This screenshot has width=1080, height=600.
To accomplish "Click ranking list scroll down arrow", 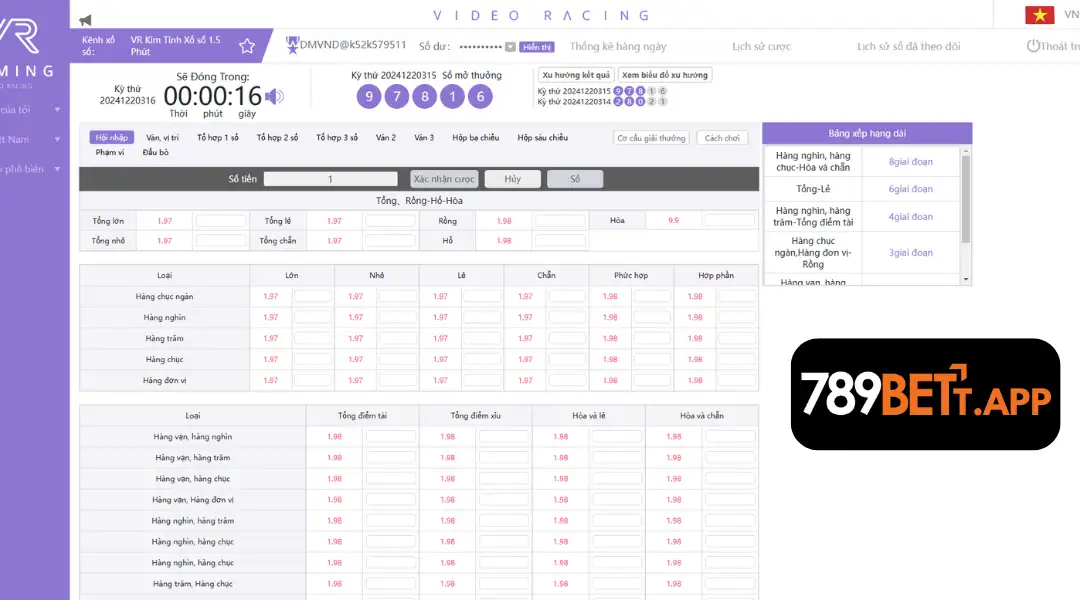I will (966, 280).
